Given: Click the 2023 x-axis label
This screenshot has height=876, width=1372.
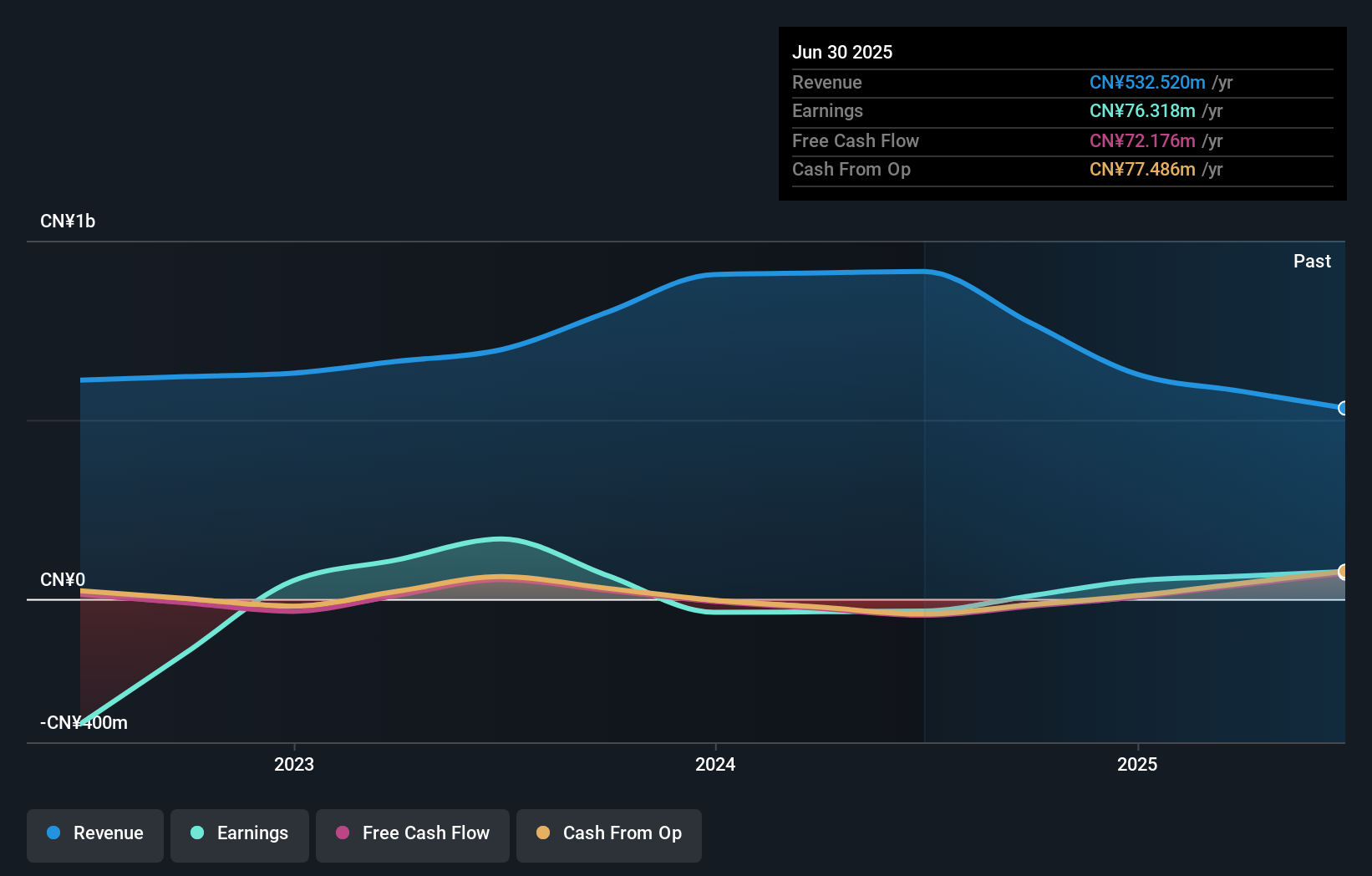Looking at the screenshot, I should tap(294, 764).
